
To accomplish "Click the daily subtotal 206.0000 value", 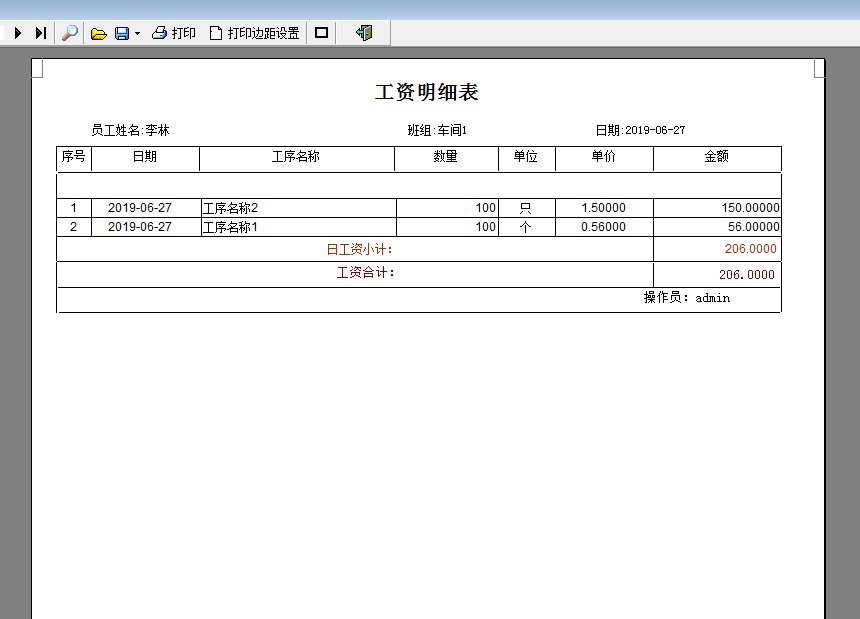I will [x=750, y=249].
